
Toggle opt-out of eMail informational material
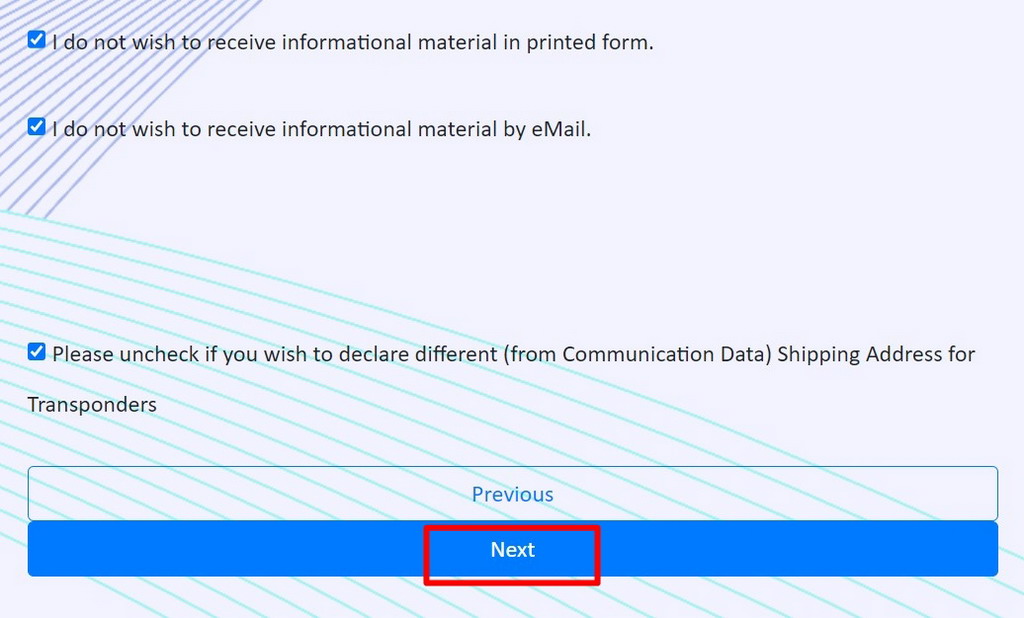click(37, 127)
